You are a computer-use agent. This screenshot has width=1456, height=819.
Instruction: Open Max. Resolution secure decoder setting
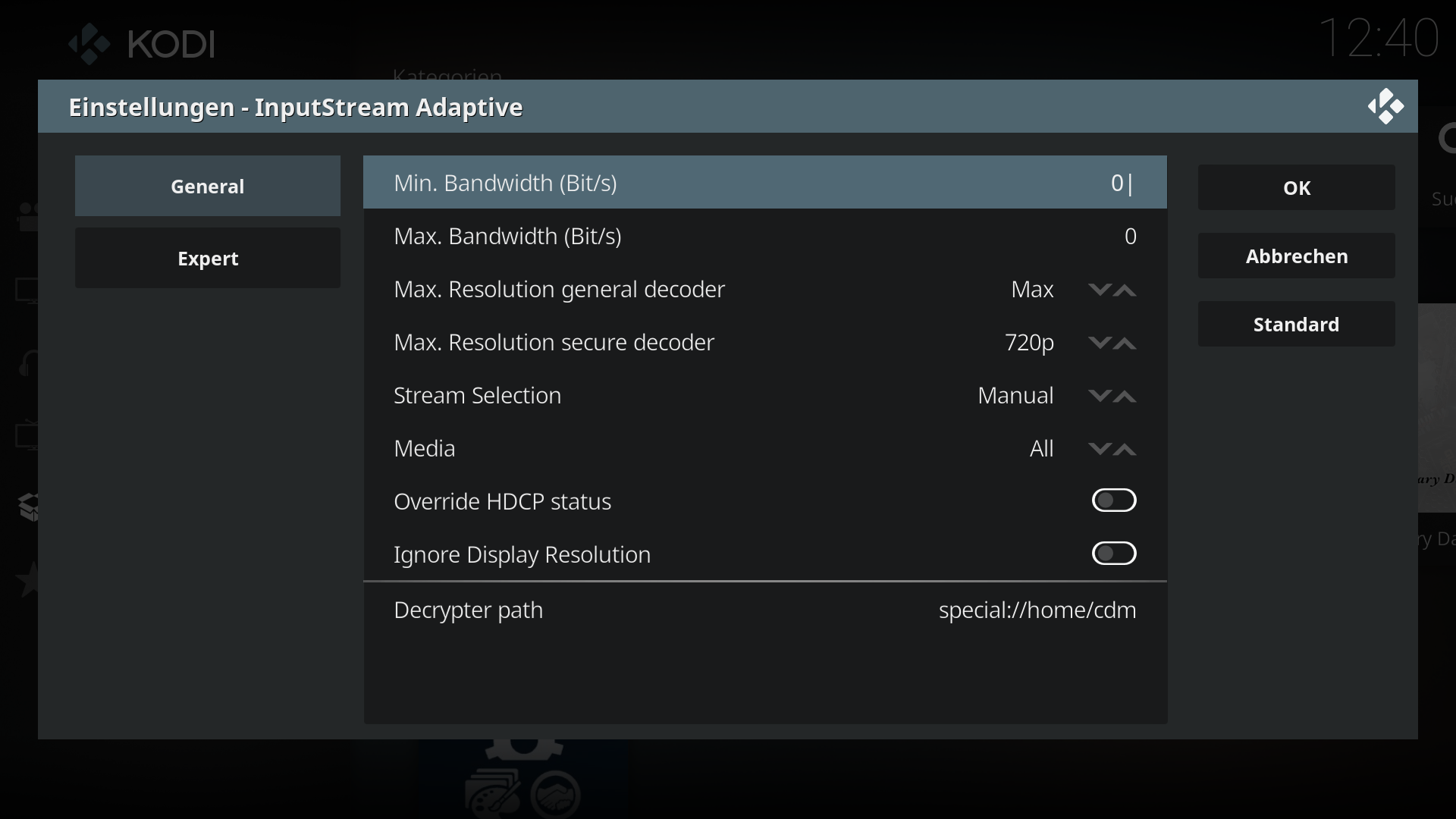click(765, 342)
